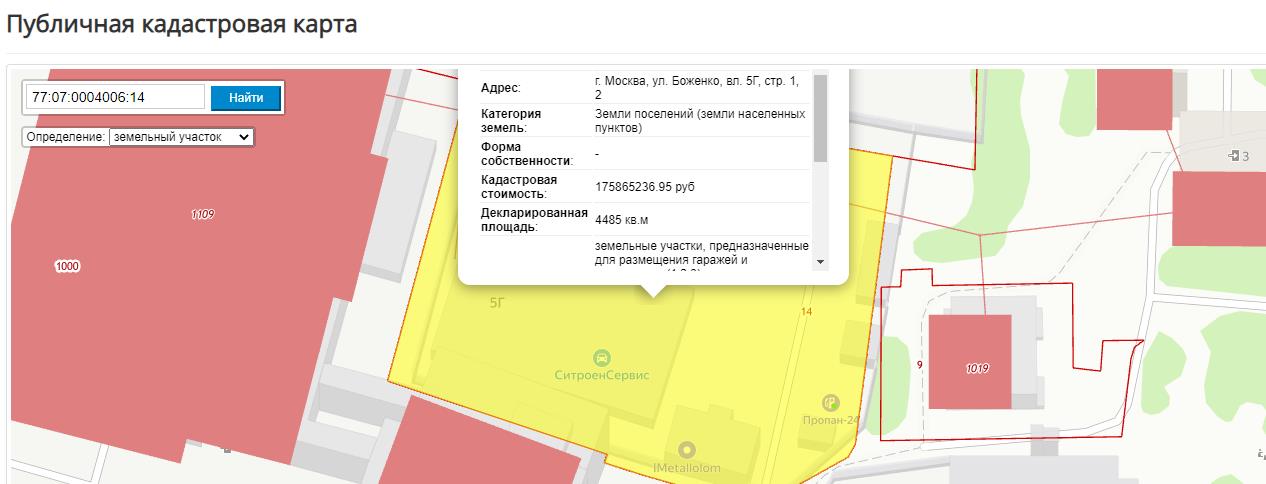Screen dimensions: 1266x484
Task: Click the СитроенСервис car service icon
Action: point(602,357)
